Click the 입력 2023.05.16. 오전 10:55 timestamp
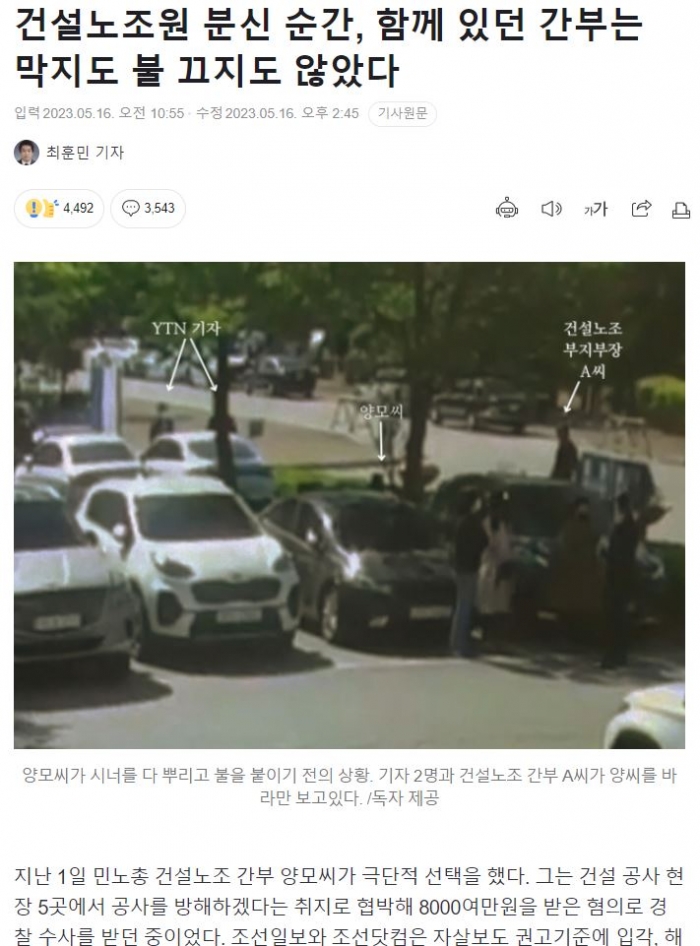This screenshot has width=700, height=946. [x=100, y=113]
